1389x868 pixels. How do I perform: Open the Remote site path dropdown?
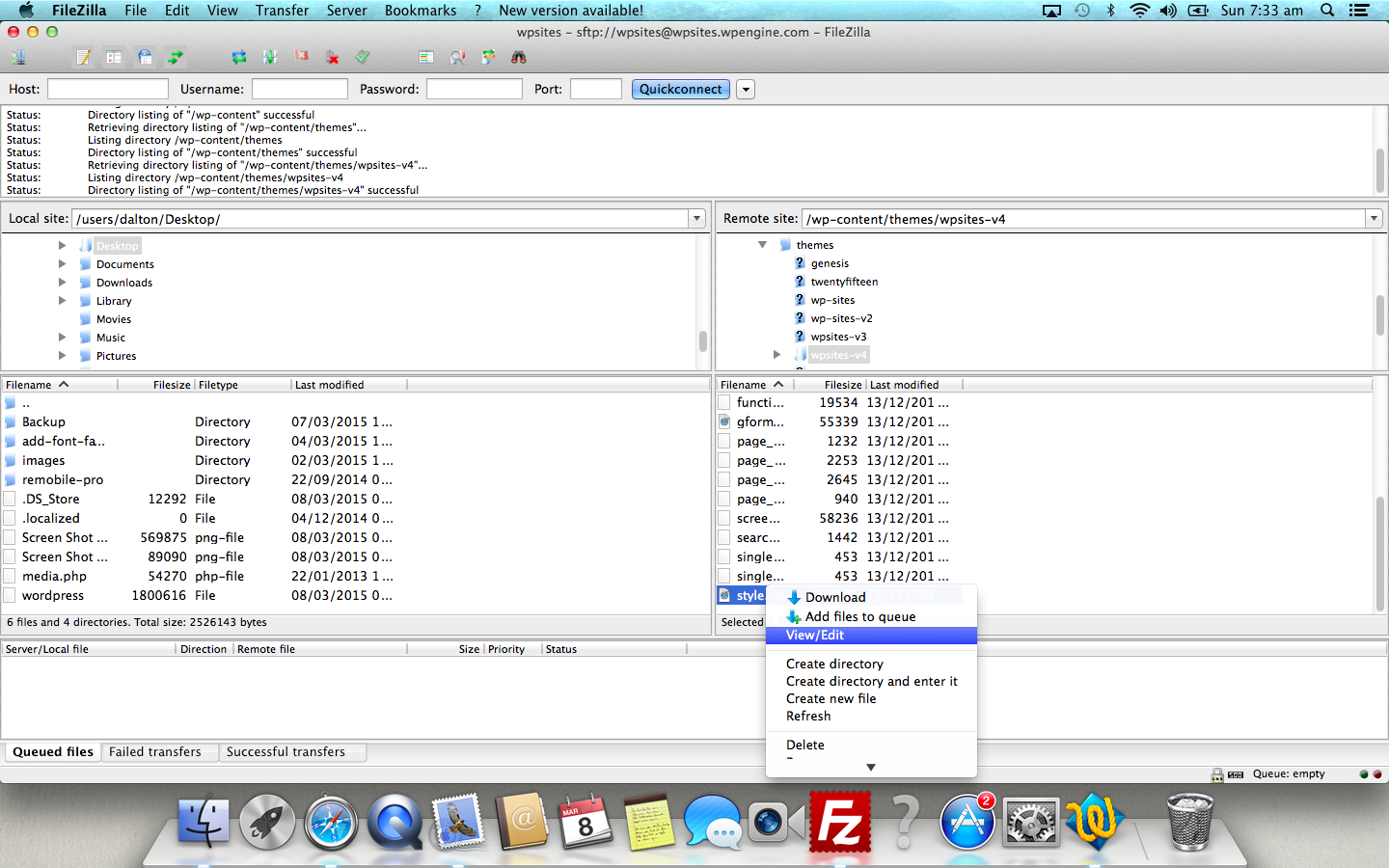point(1374,219)
